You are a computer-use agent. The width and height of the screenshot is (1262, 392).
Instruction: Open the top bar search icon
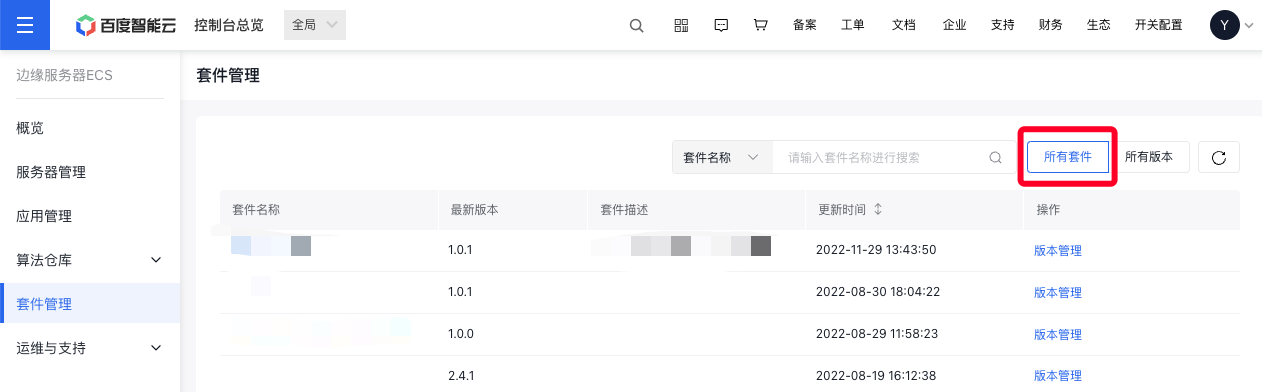tap(636, 26)
